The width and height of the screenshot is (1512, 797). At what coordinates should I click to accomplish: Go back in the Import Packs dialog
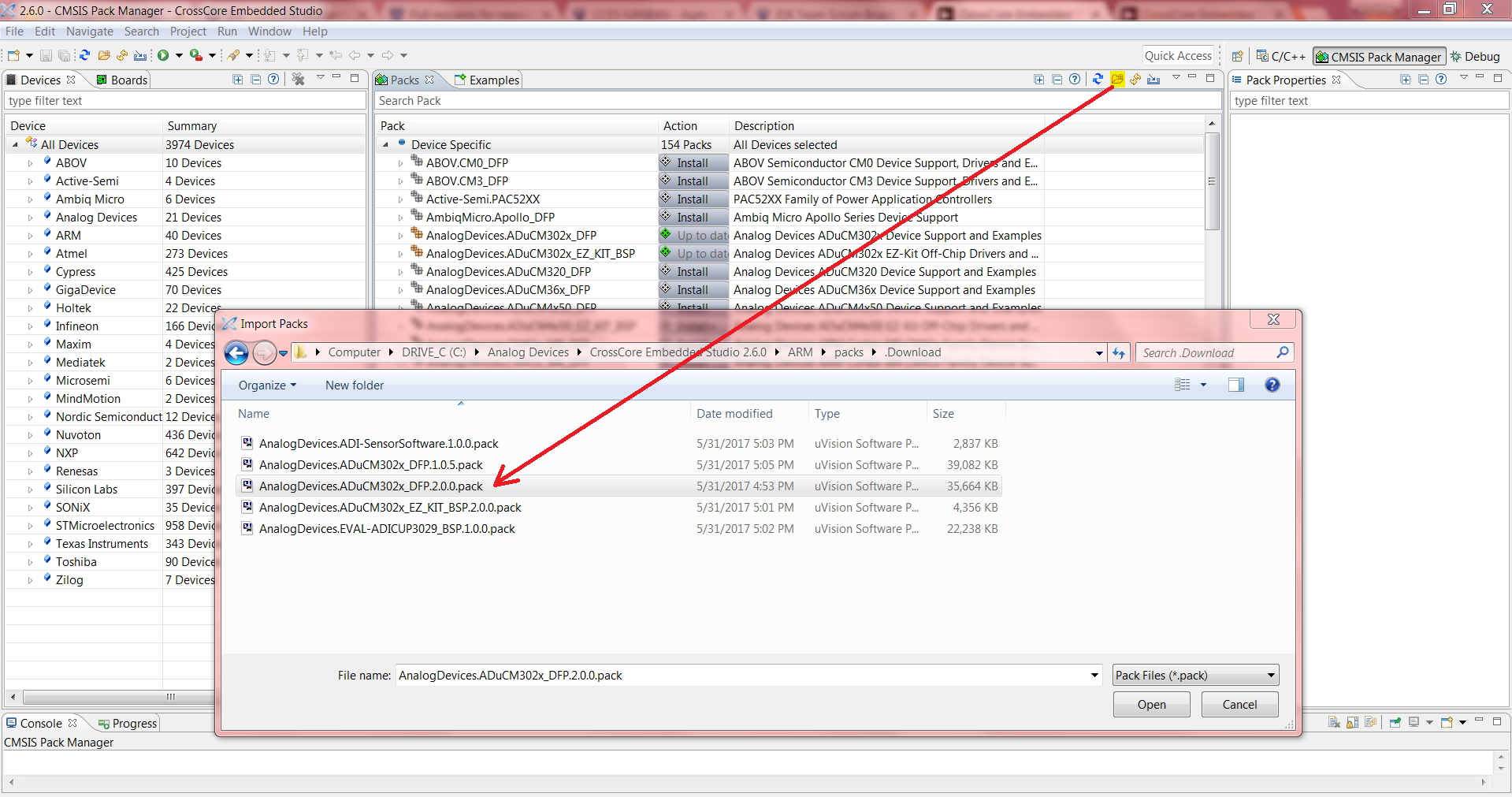click(x=236, y=352)
